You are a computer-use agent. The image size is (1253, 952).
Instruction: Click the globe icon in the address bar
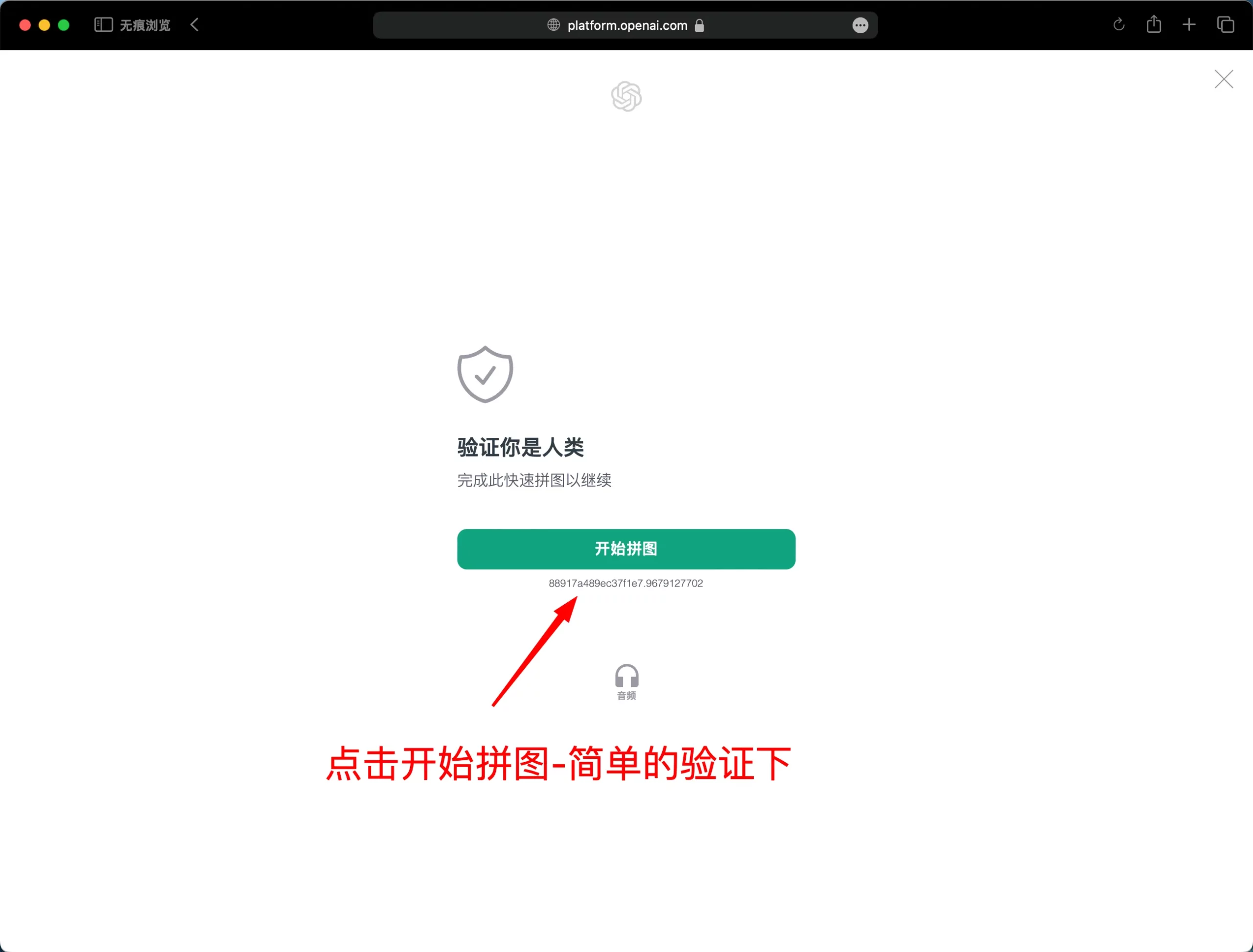pyautogui.click(x=554, y=25)
